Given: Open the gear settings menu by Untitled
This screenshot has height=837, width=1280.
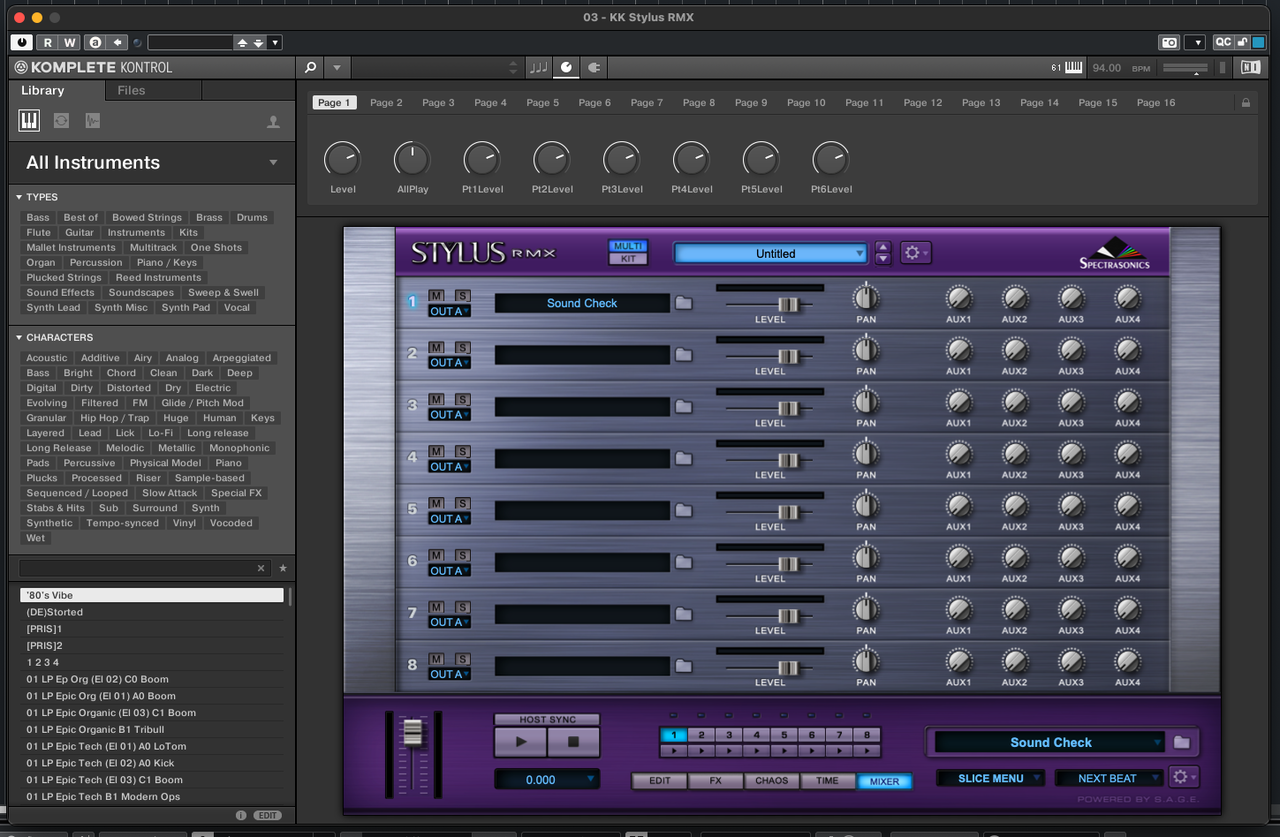Looking at the screenshot, I should (x=915, y=253).
